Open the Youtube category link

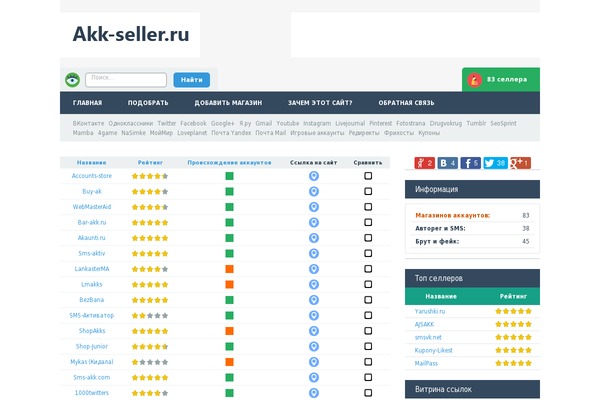tap(288, 123)
